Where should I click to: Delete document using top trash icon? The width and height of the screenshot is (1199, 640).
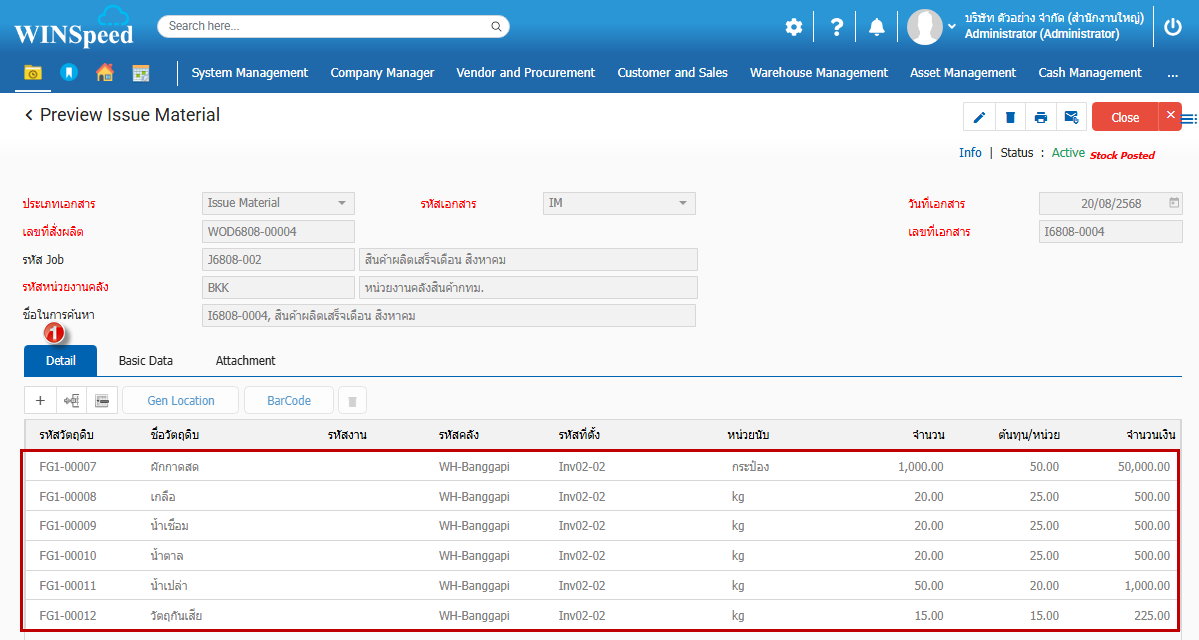point(1010,117)
